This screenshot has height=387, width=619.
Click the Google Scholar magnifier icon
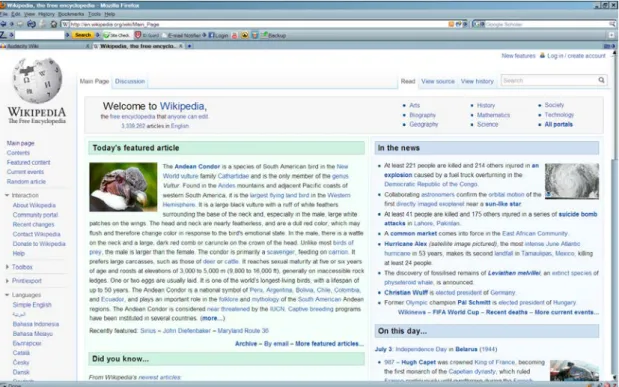612,24
